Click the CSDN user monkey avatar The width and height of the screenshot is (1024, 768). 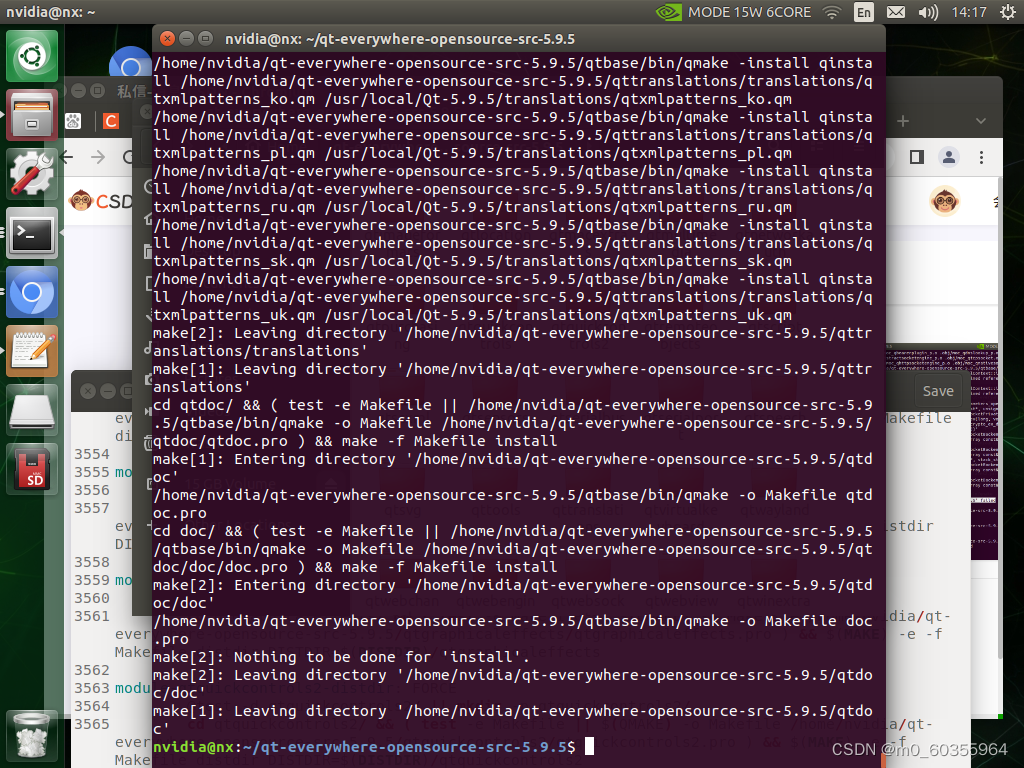click(x=944, y=201)
